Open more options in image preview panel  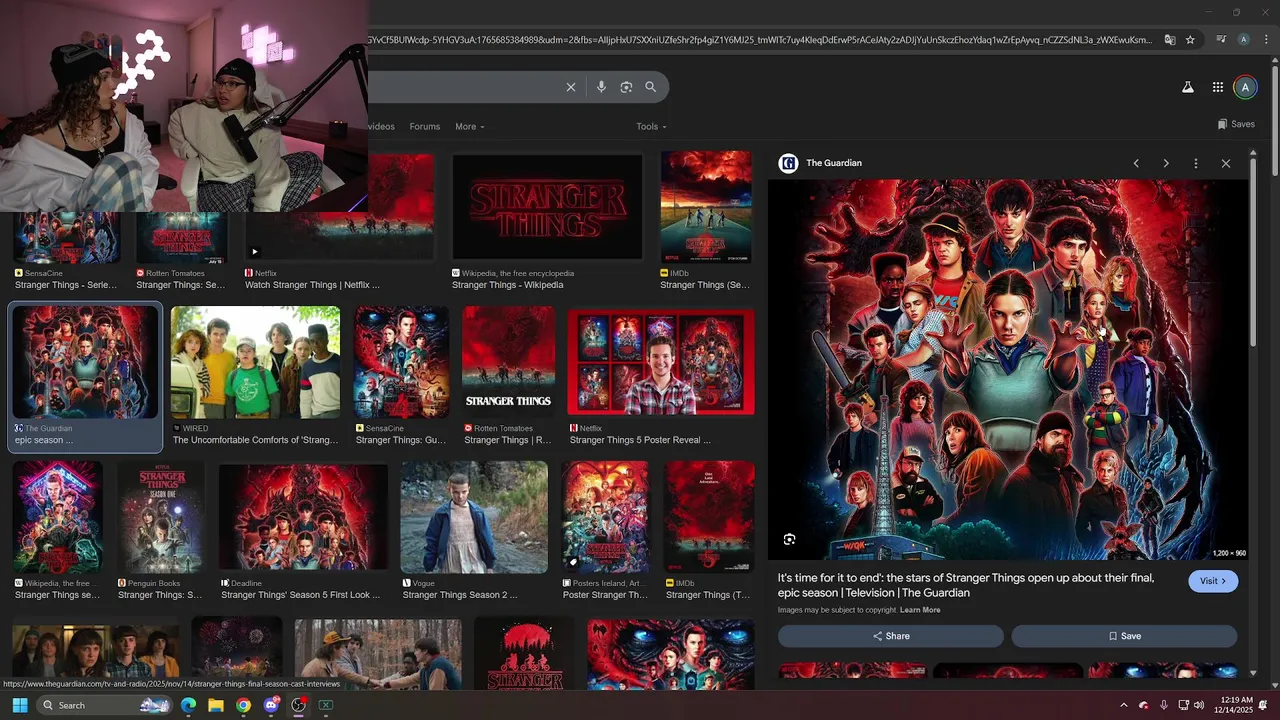pyautogui.click(x=1196, y=163)
